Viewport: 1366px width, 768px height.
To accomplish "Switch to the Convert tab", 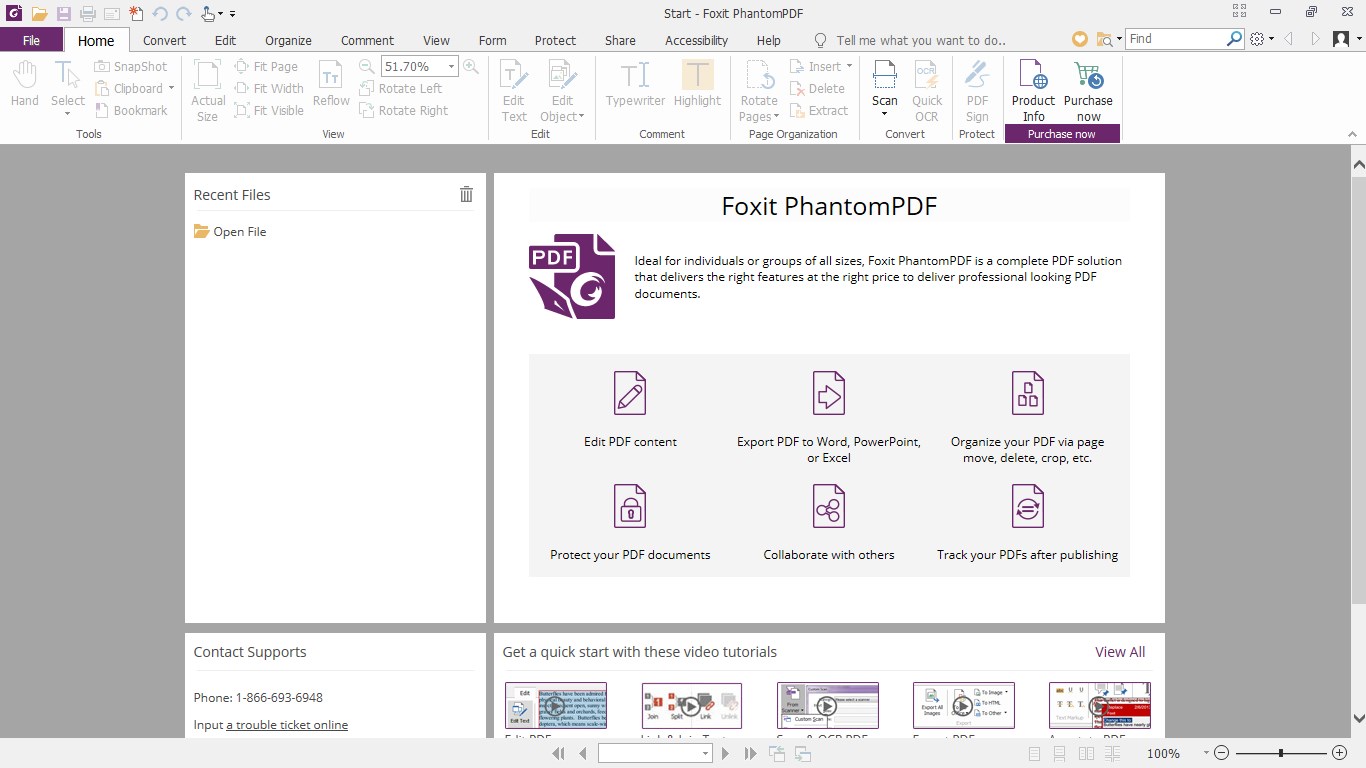I will tap(164, 40).
